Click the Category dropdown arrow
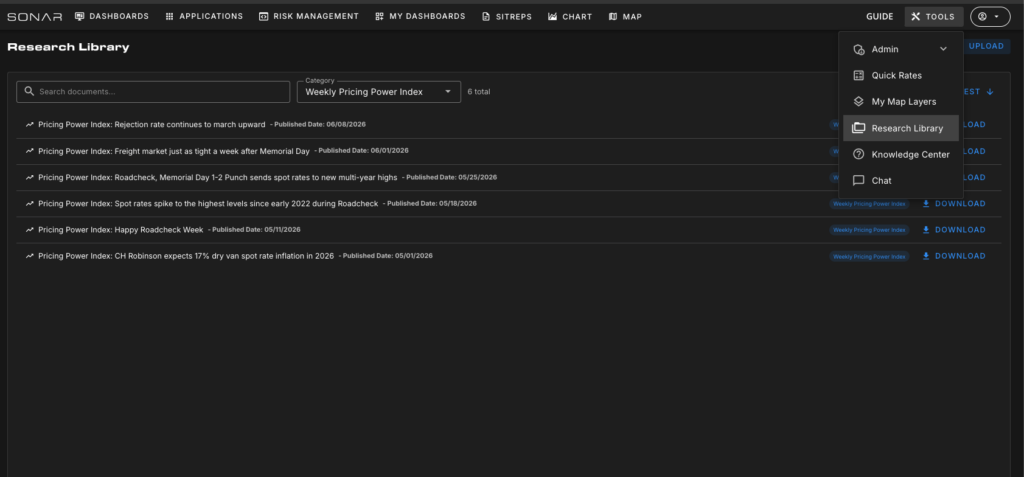This screenshot has height=477, width=1024. tap(448, 91)
